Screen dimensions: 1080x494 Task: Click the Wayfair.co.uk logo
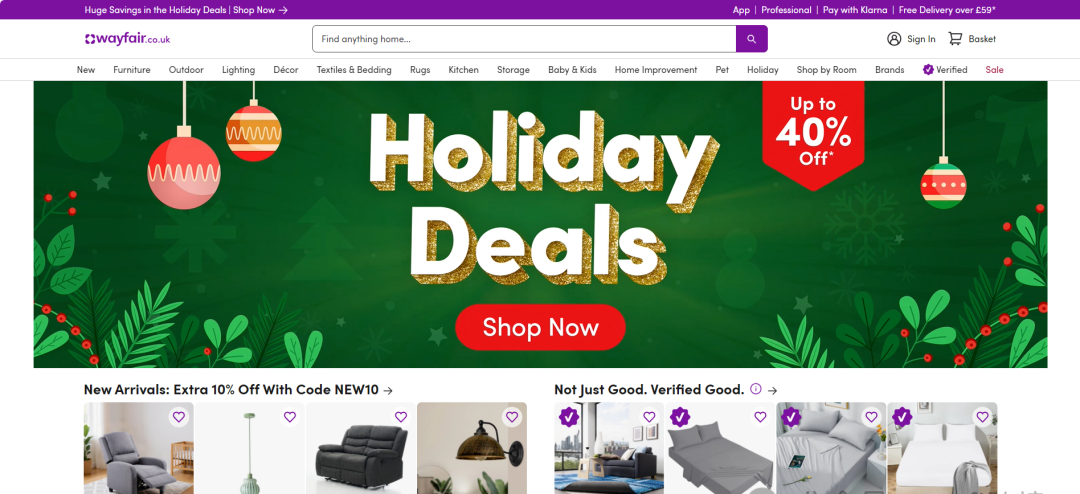point(127,39)
